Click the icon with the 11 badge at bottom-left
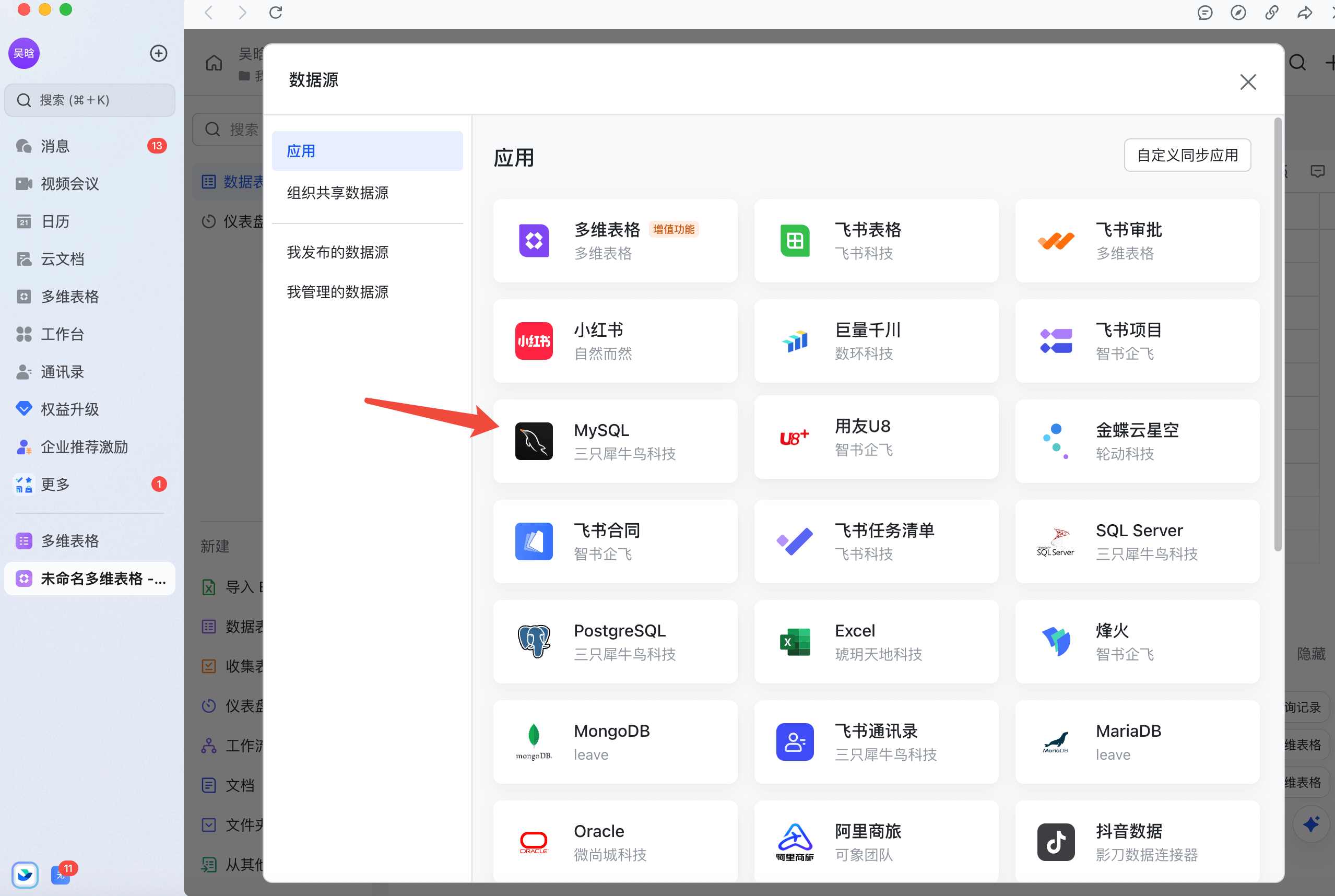 (61, 875)
